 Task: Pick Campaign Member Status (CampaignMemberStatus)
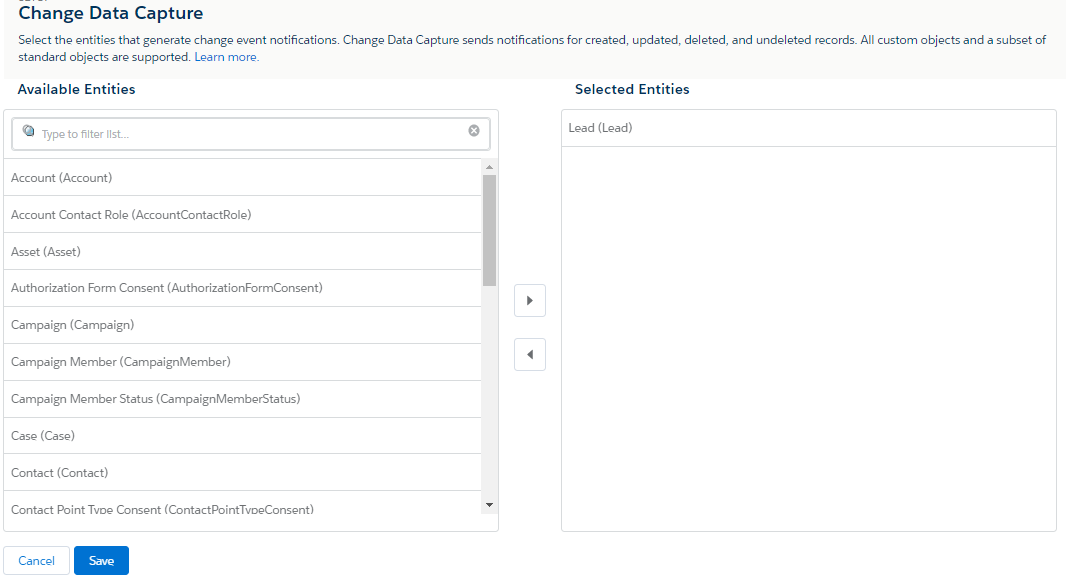[x=243, y=398]
